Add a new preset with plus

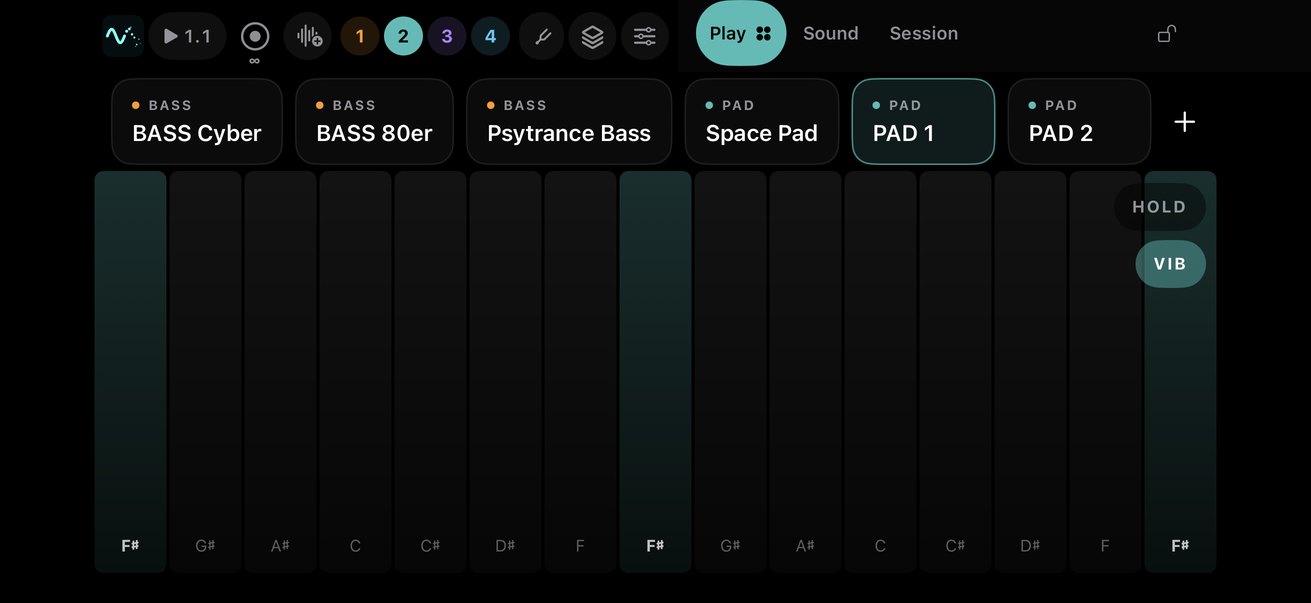tap(1185, 122)
